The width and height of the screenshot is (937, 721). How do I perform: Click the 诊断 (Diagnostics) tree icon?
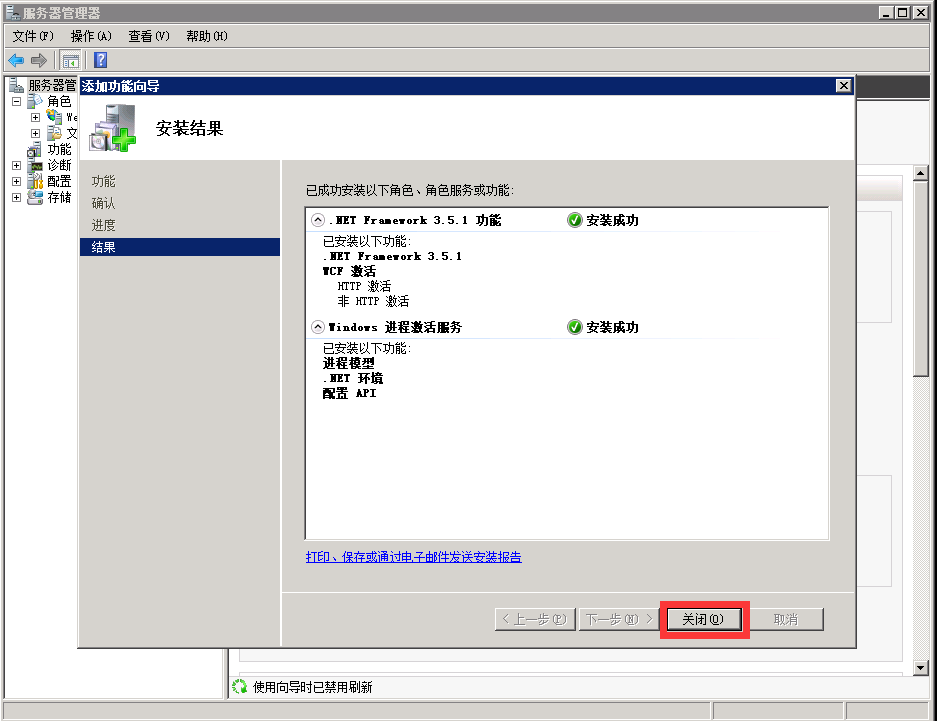pos(36,165)
